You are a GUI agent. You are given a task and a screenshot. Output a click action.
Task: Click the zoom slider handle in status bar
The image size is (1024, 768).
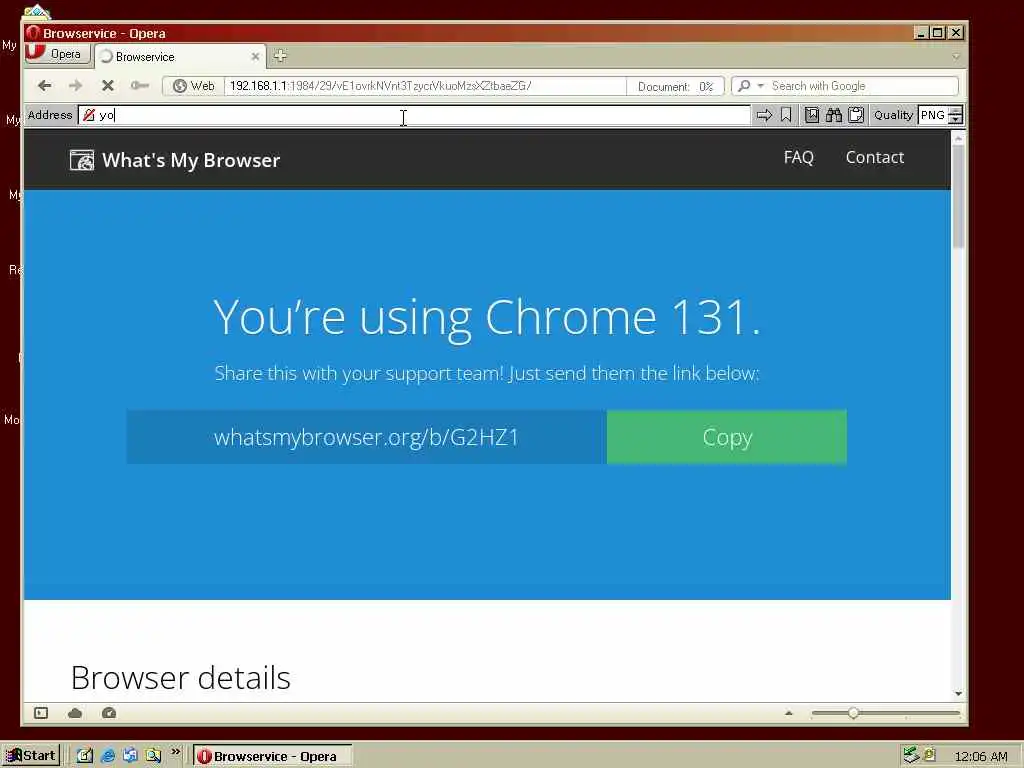coord(853,713)
